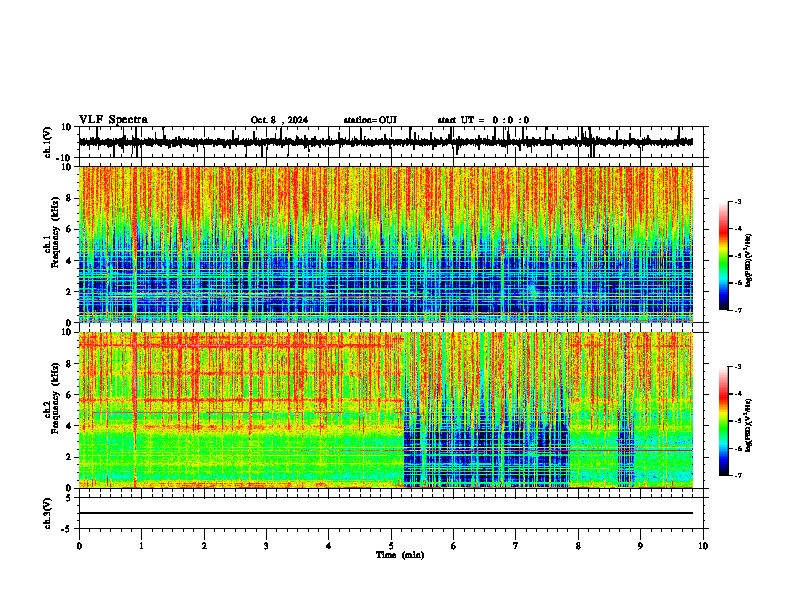Screen dimensions: 792x612
Task: Click the ch.2 spectrogram panel
Action: pyautogui.click(x=386, y=410)
